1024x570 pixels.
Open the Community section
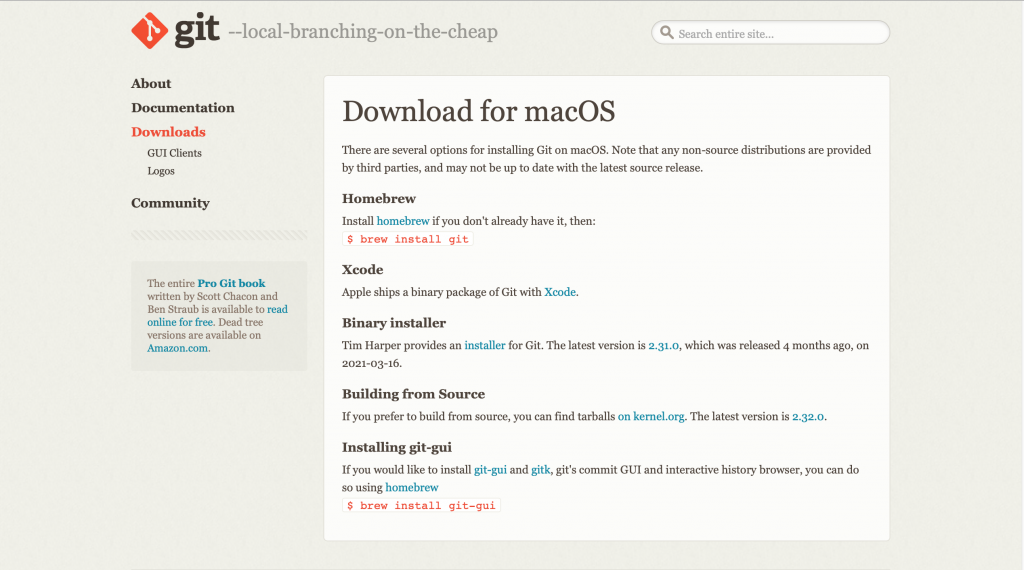(170, 203)
